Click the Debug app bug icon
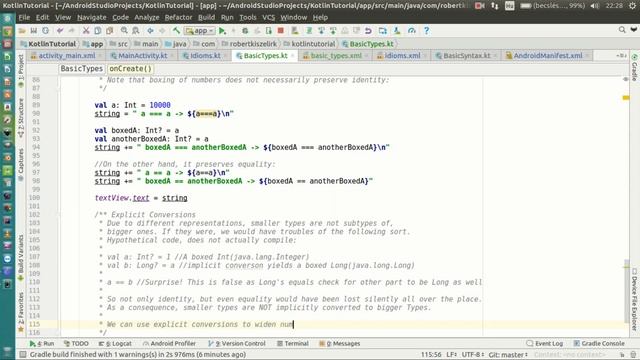Viewport: 640px width, 360px height. [245, 31]
